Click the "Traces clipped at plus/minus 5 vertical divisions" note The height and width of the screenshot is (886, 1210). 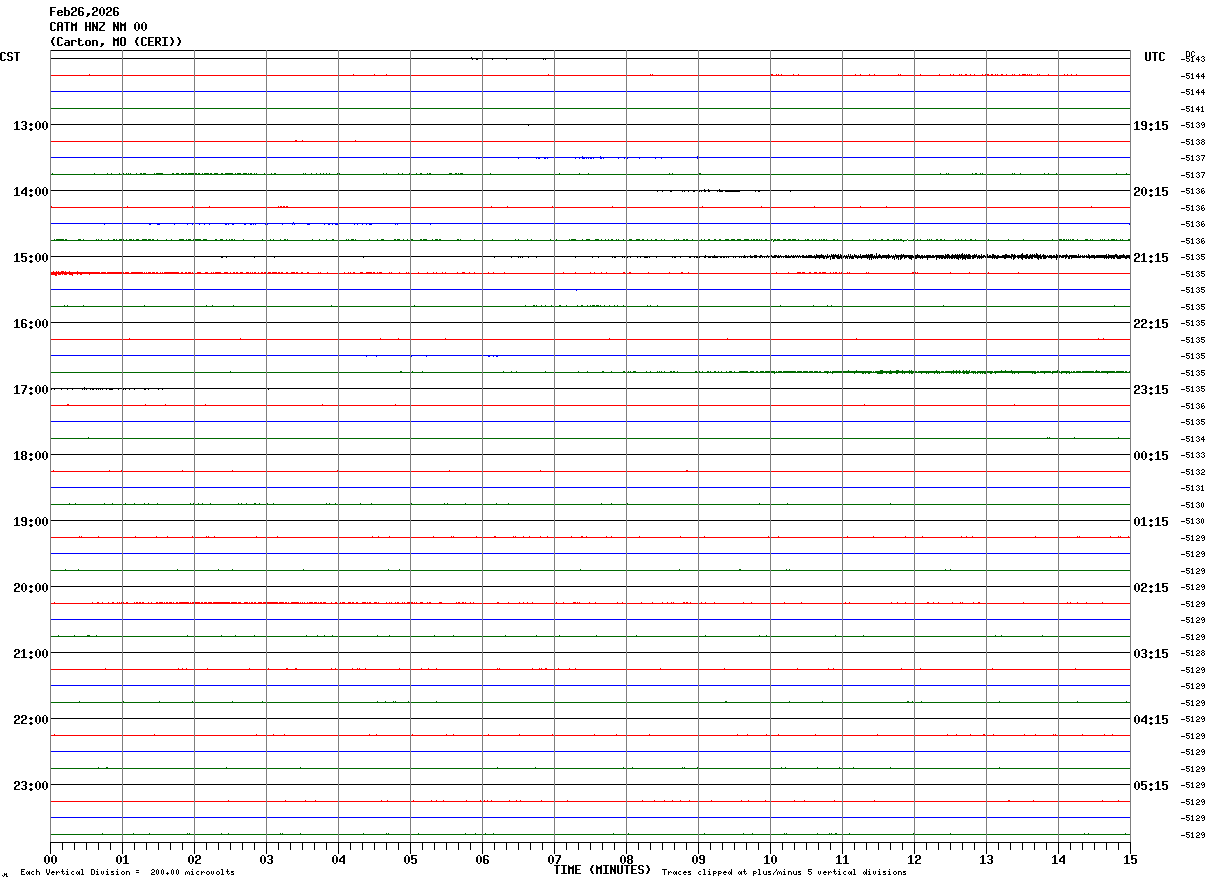pos(784,873)
